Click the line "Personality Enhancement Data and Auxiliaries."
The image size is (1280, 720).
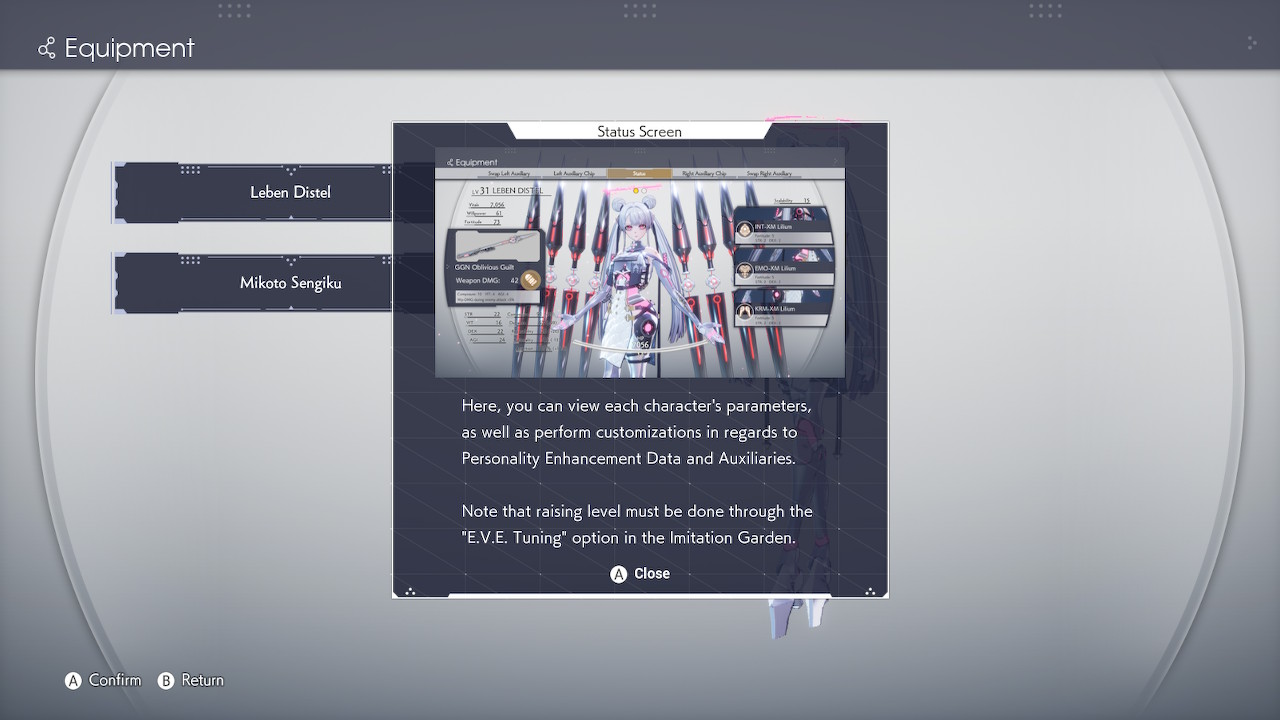[x=628, y=458]
